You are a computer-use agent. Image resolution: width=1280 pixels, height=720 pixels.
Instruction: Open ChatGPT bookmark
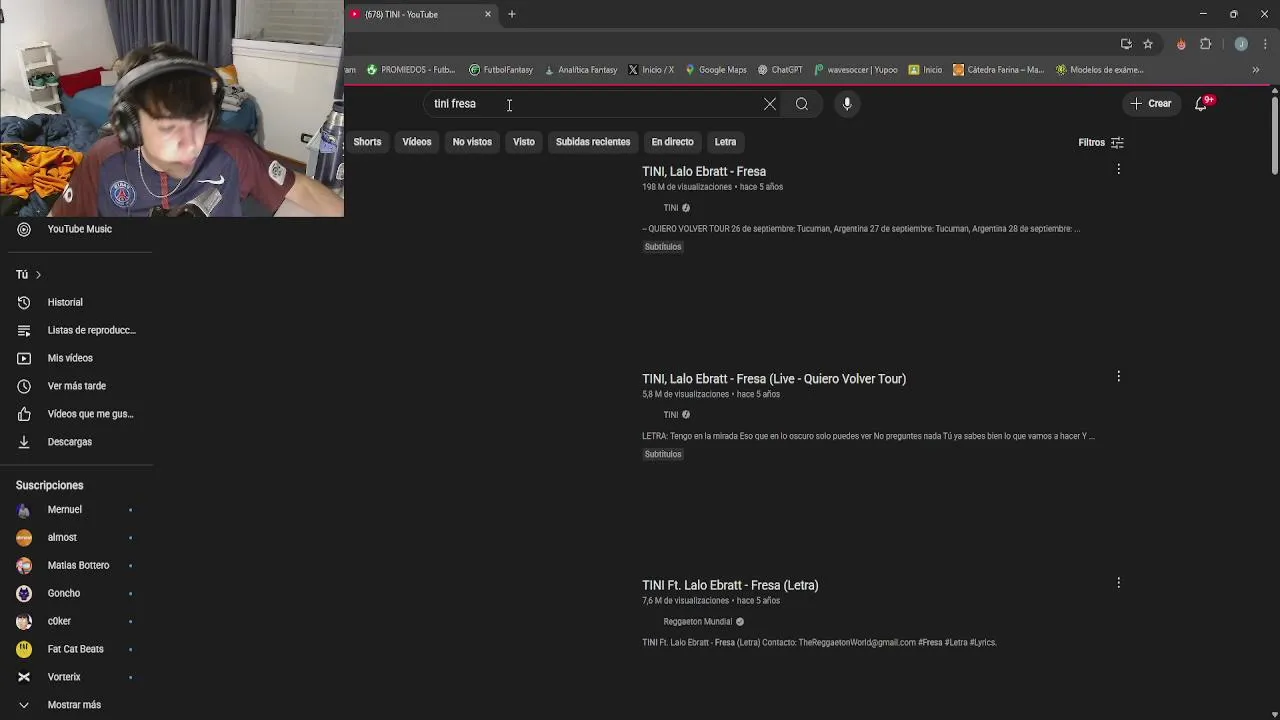780,70
